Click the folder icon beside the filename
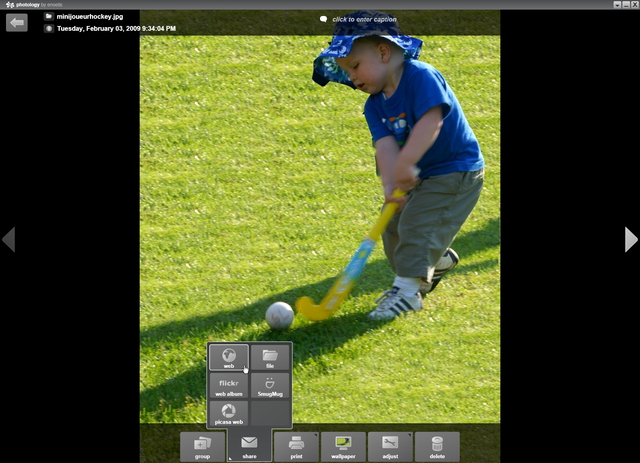 49,17
